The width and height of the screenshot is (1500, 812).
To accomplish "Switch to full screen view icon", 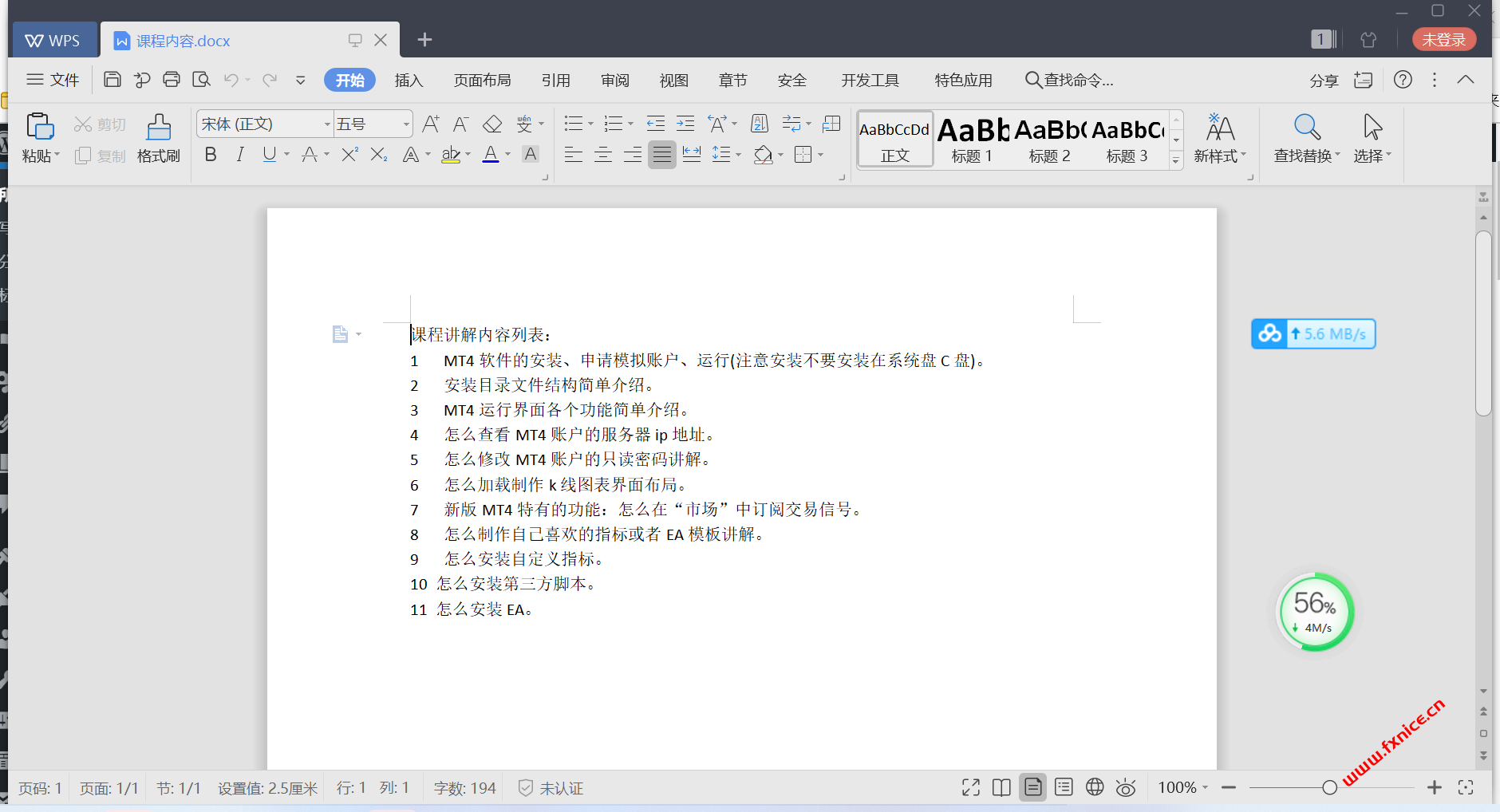I will click(x=971, y=788).
